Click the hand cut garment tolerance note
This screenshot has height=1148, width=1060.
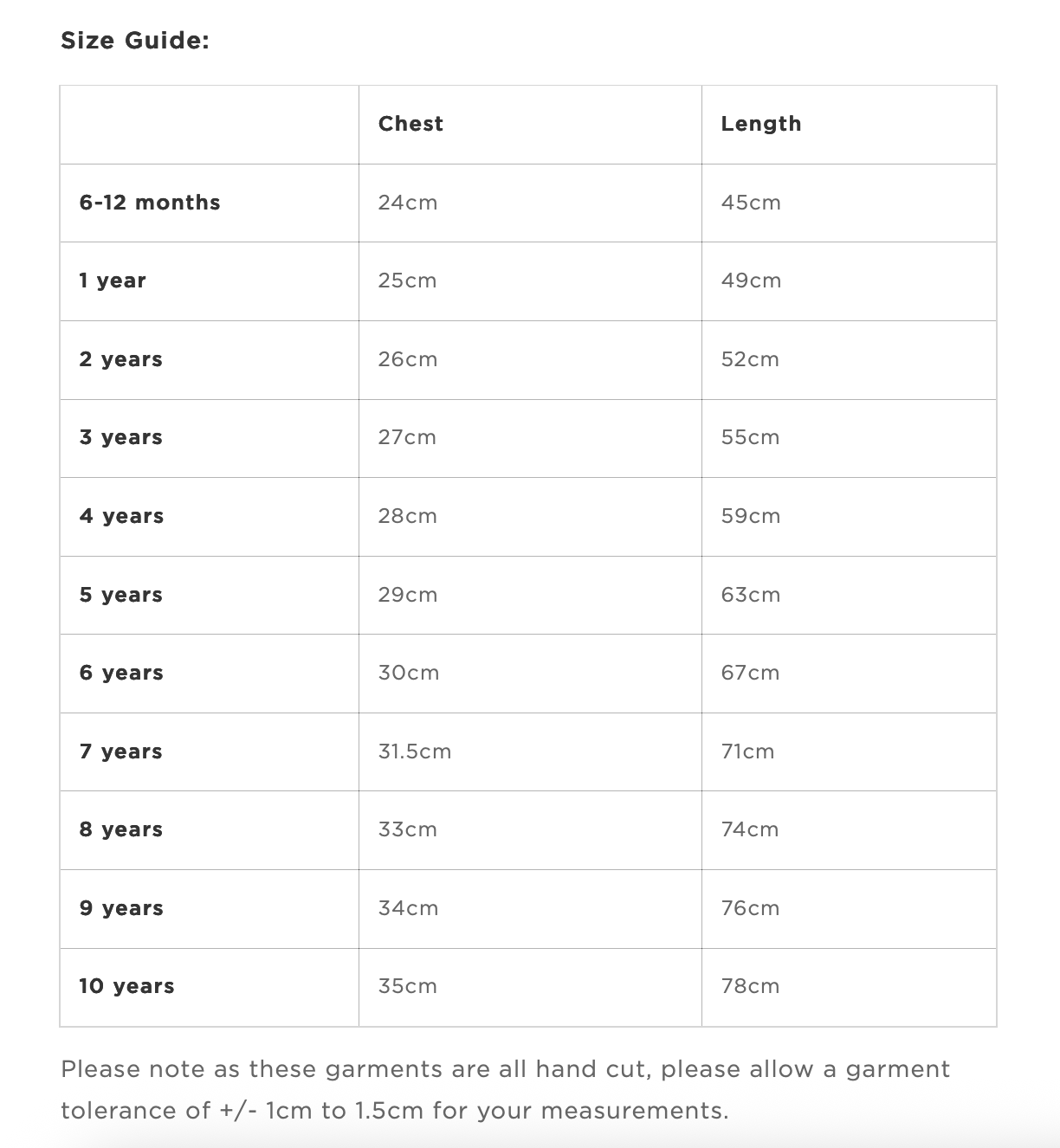(505, 1089)
